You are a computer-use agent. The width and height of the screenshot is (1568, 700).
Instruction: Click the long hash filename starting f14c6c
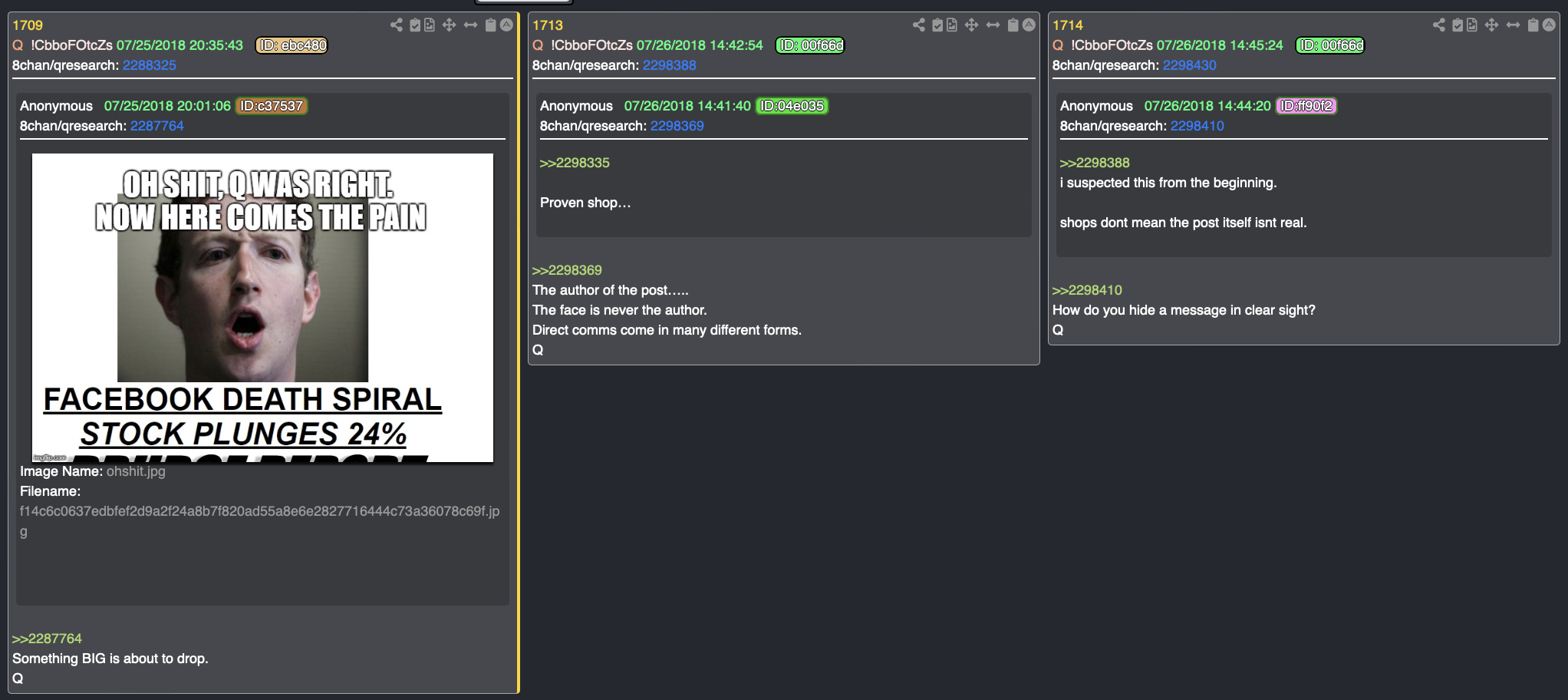259,521
